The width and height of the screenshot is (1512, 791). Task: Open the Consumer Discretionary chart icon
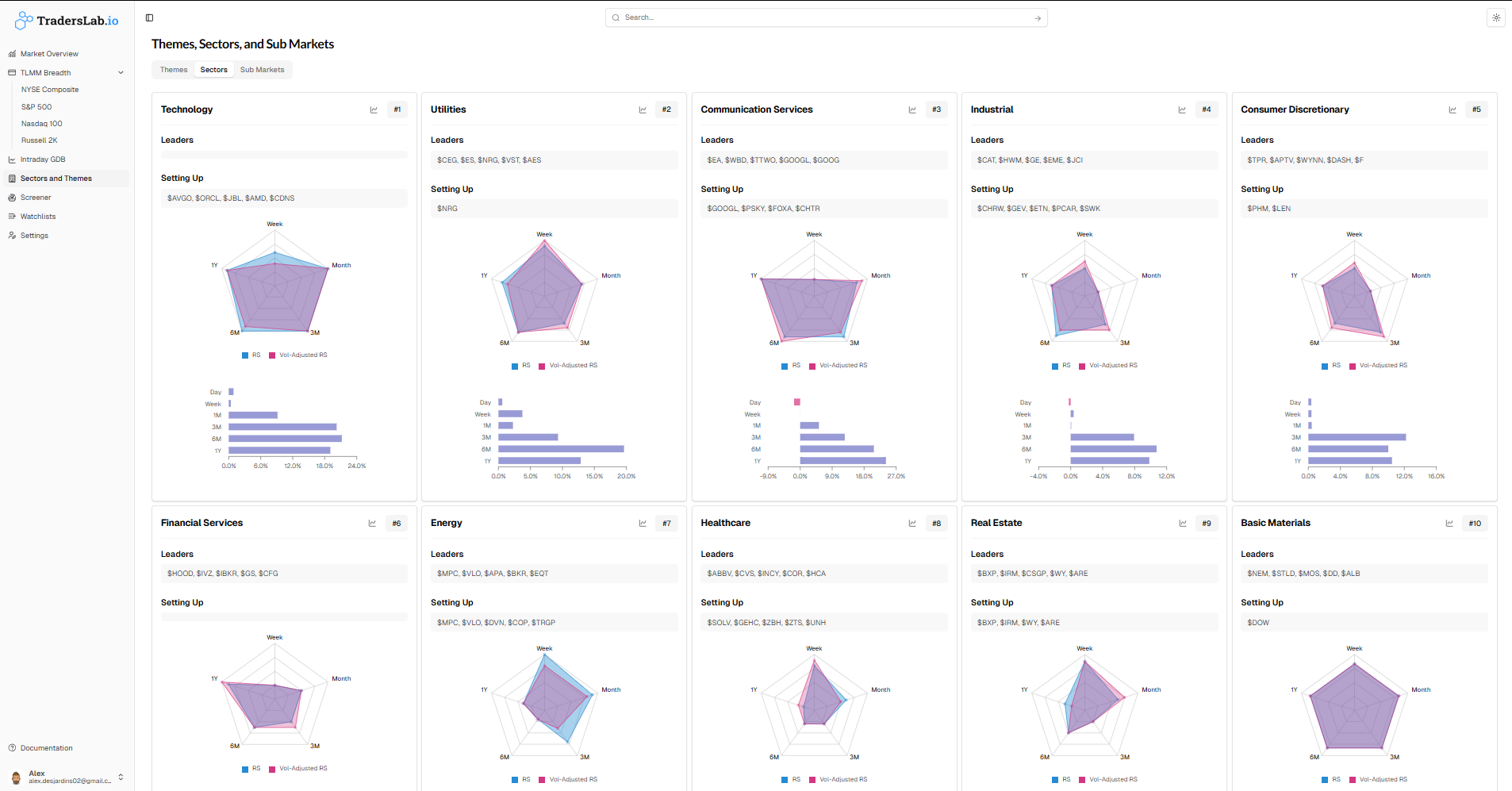click(1453, 109)
